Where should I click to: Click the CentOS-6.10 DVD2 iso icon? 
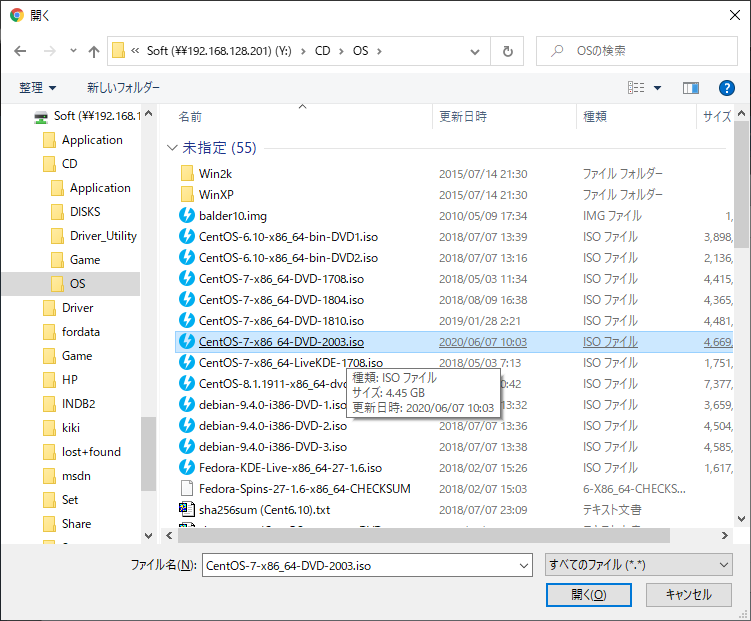[187, 258]
